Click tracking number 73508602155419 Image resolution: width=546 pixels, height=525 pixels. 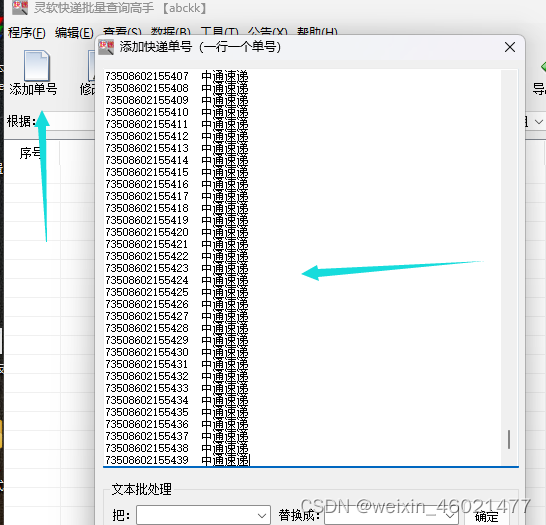tap(147, 220)
